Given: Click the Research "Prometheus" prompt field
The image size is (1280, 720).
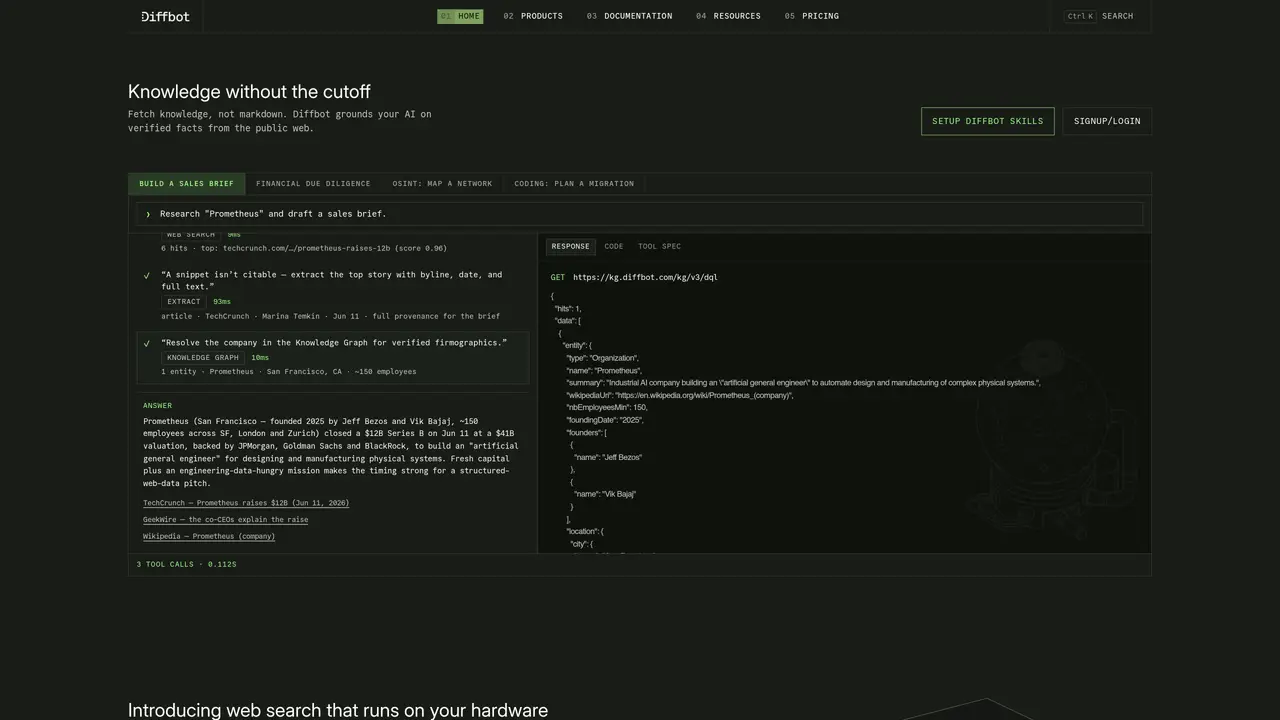Looking at the screenshot, I should (640, 214).
